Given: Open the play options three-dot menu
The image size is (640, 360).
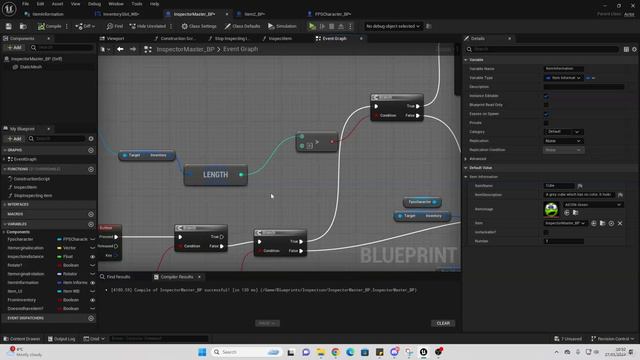Looking at the screenshot, I should [350, 26].
